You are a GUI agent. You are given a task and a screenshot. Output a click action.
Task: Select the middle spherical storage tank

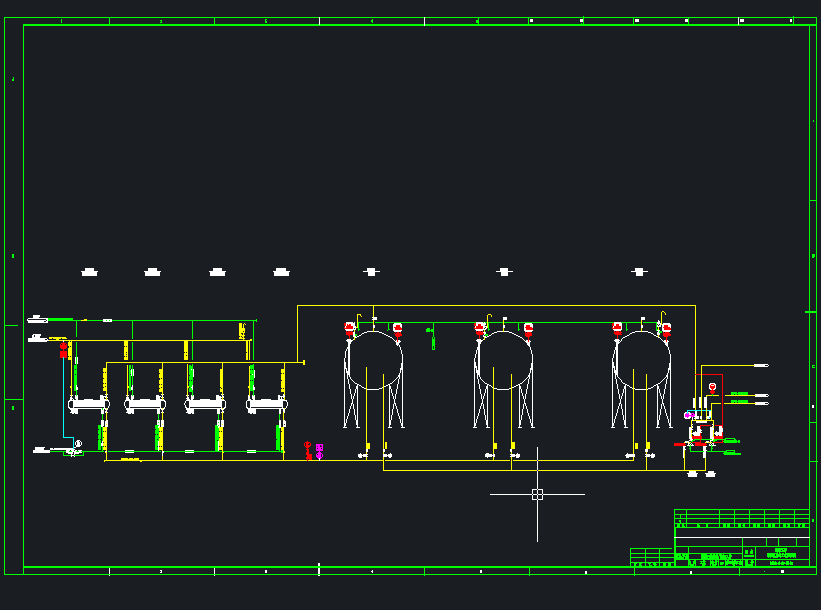click(503, 361)
